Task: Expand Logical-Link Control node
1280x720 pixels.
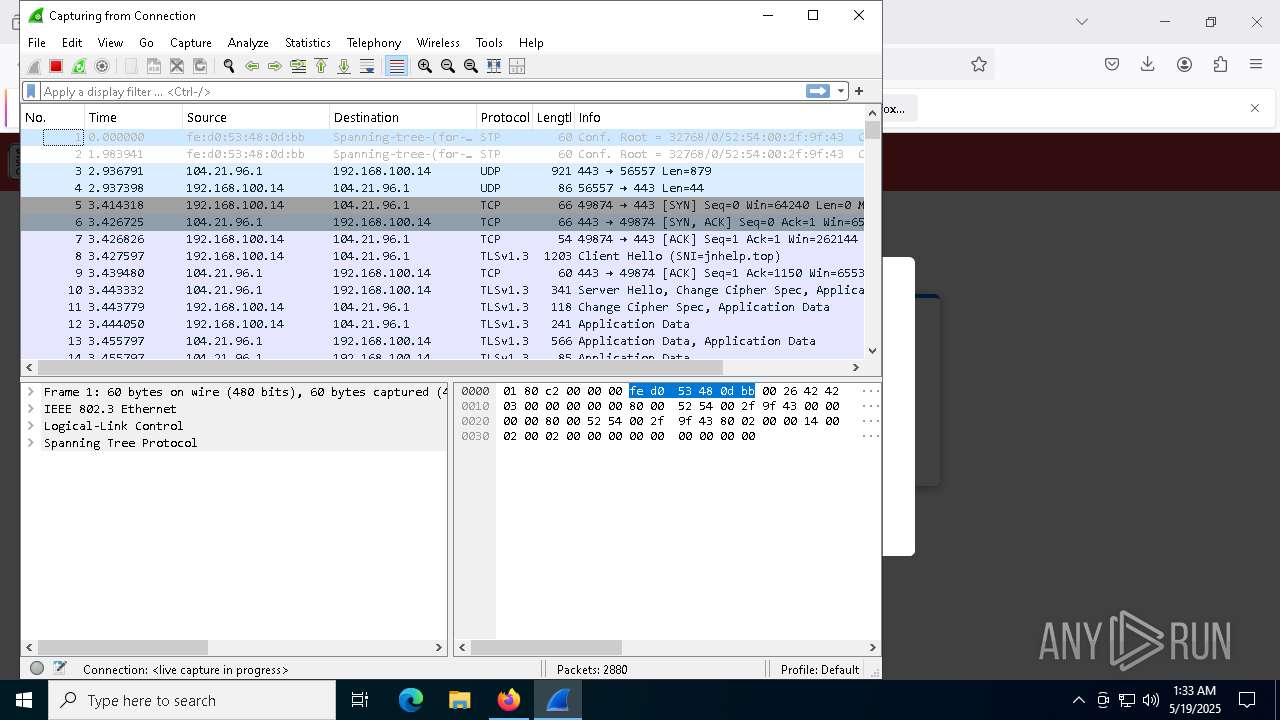Action: click(x=31, y=426)
